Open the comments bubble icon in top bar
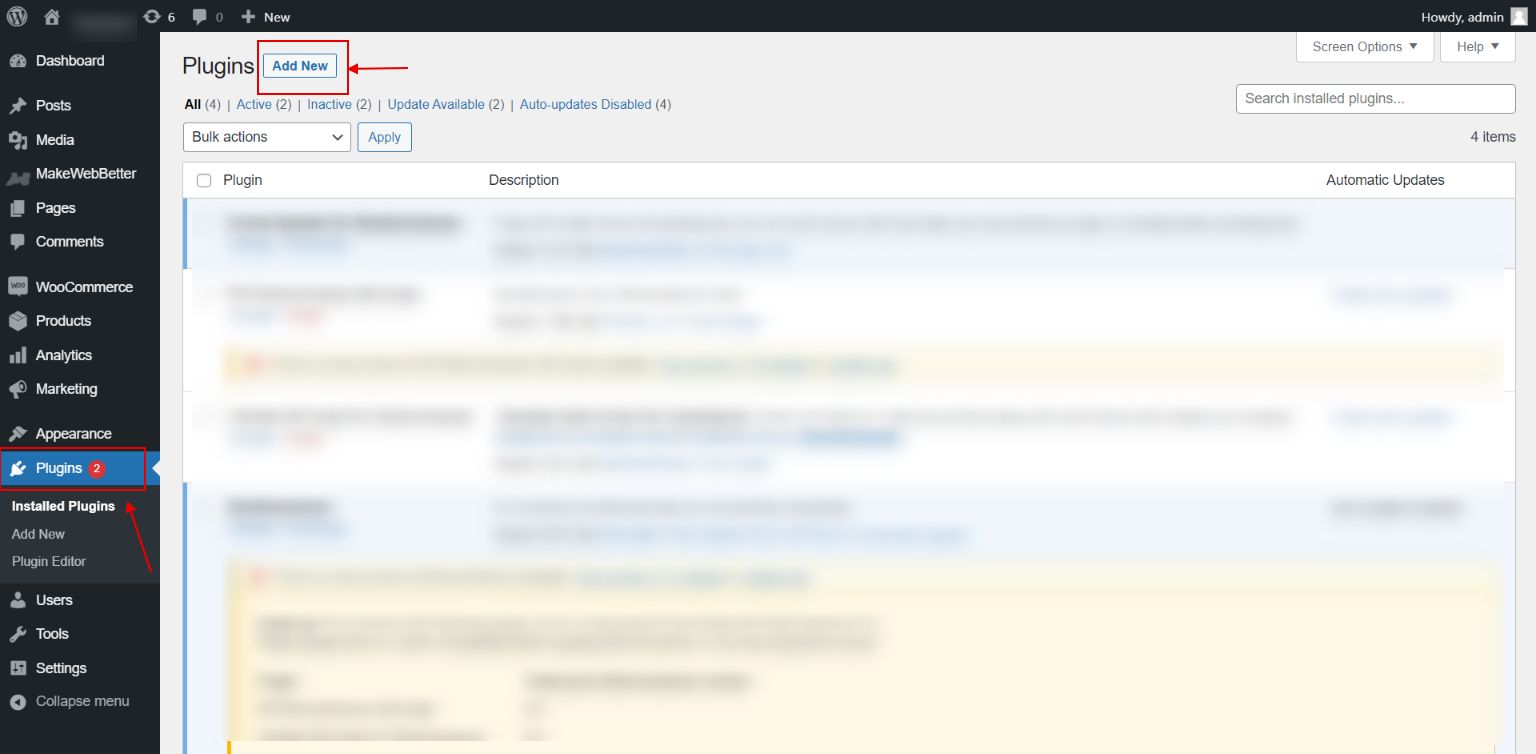 (199, 16)
